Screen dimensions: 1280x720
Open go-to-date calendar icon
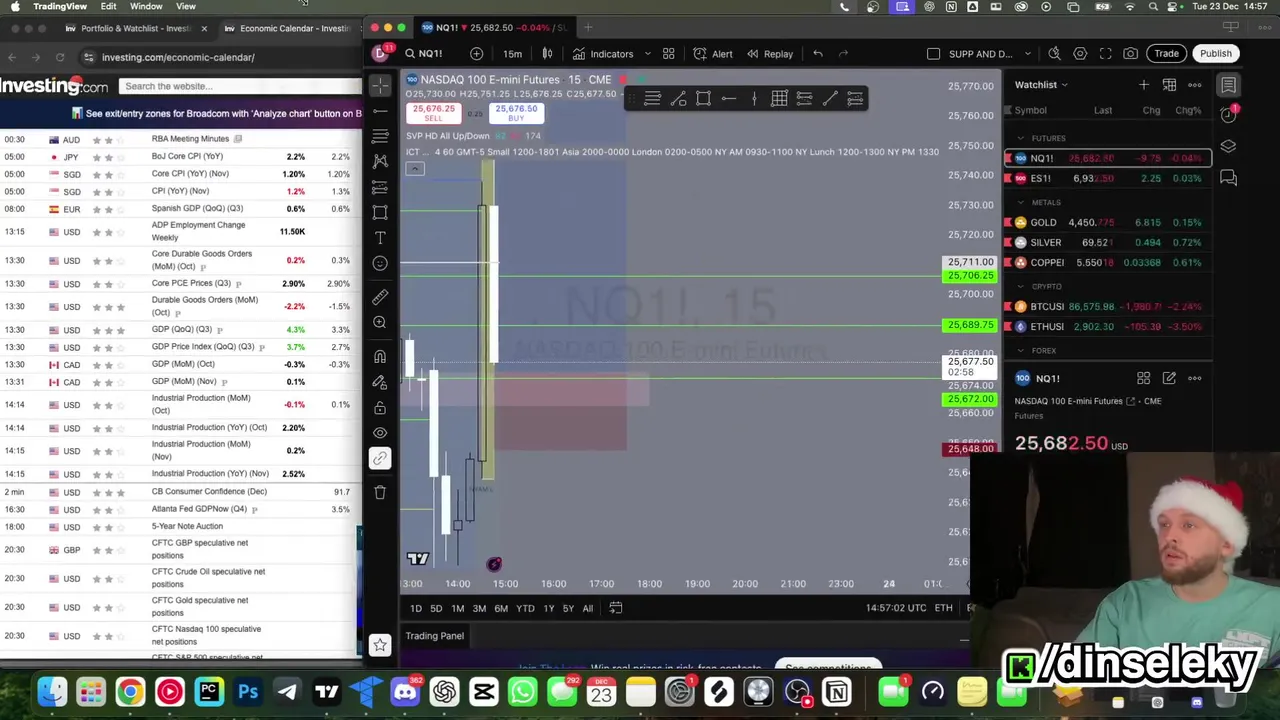[616, 608]
